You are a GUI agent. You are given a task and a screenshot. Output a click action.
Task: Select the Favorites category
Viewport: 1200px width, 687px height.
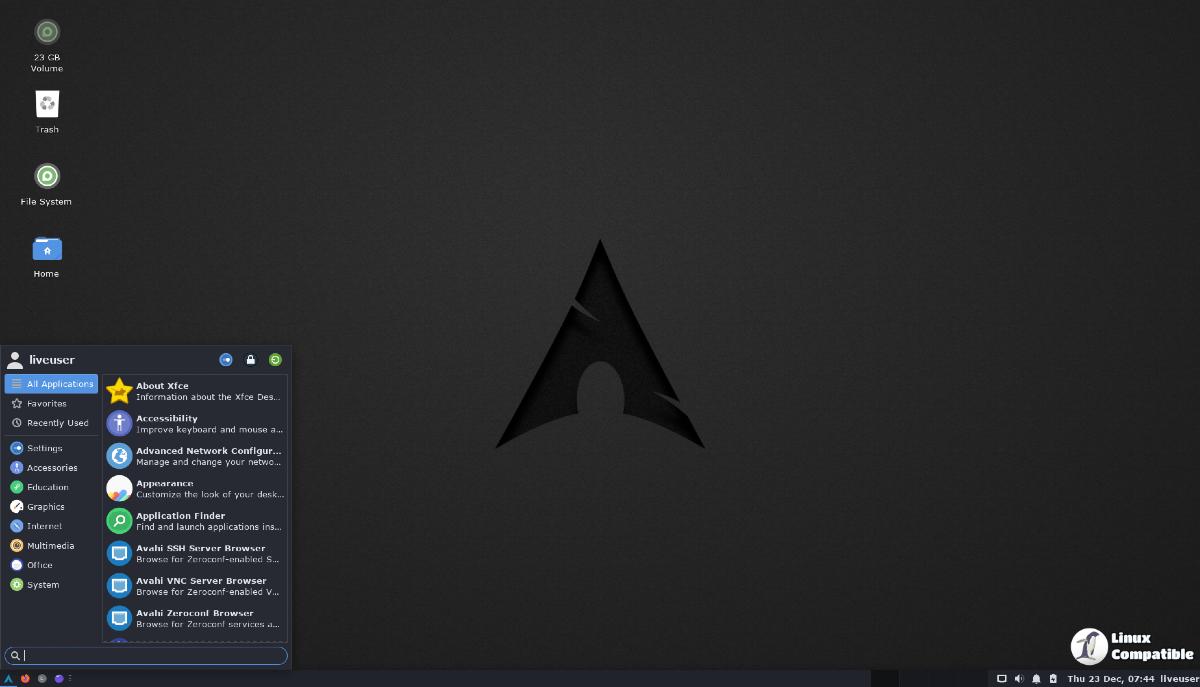[46, 404]
